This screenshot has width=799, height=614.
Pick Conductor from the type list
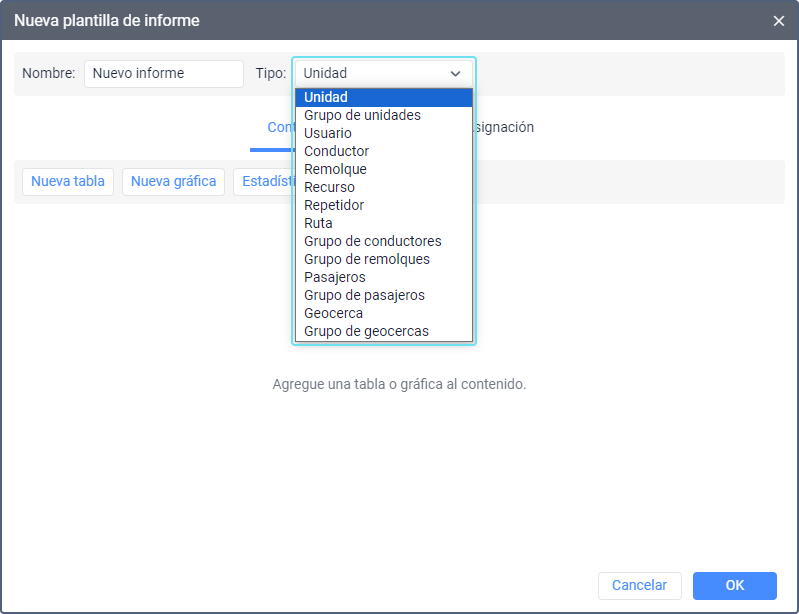(383, 151)
